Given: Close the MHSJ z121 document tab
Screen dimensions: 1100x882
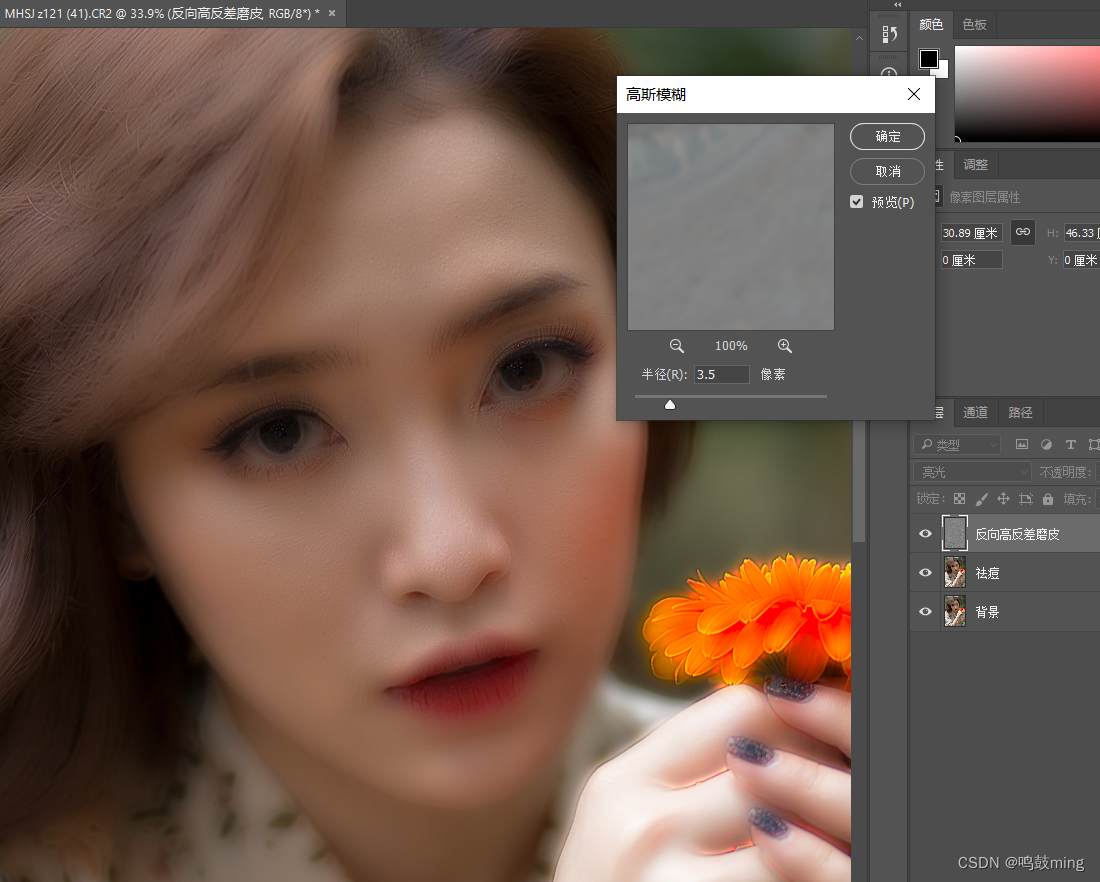Looking at the screenshot, I should [x=332, y=13].
